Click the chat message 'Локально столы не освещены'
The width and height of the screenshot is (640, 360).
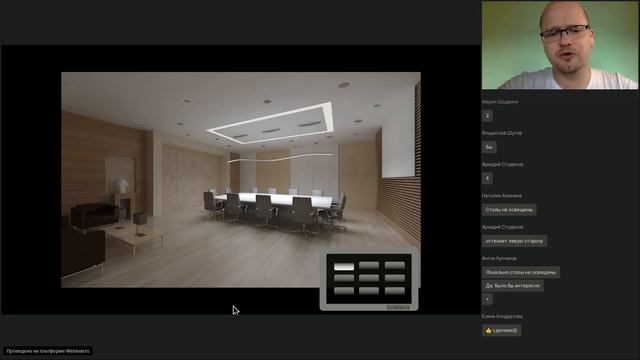point(520,272)
